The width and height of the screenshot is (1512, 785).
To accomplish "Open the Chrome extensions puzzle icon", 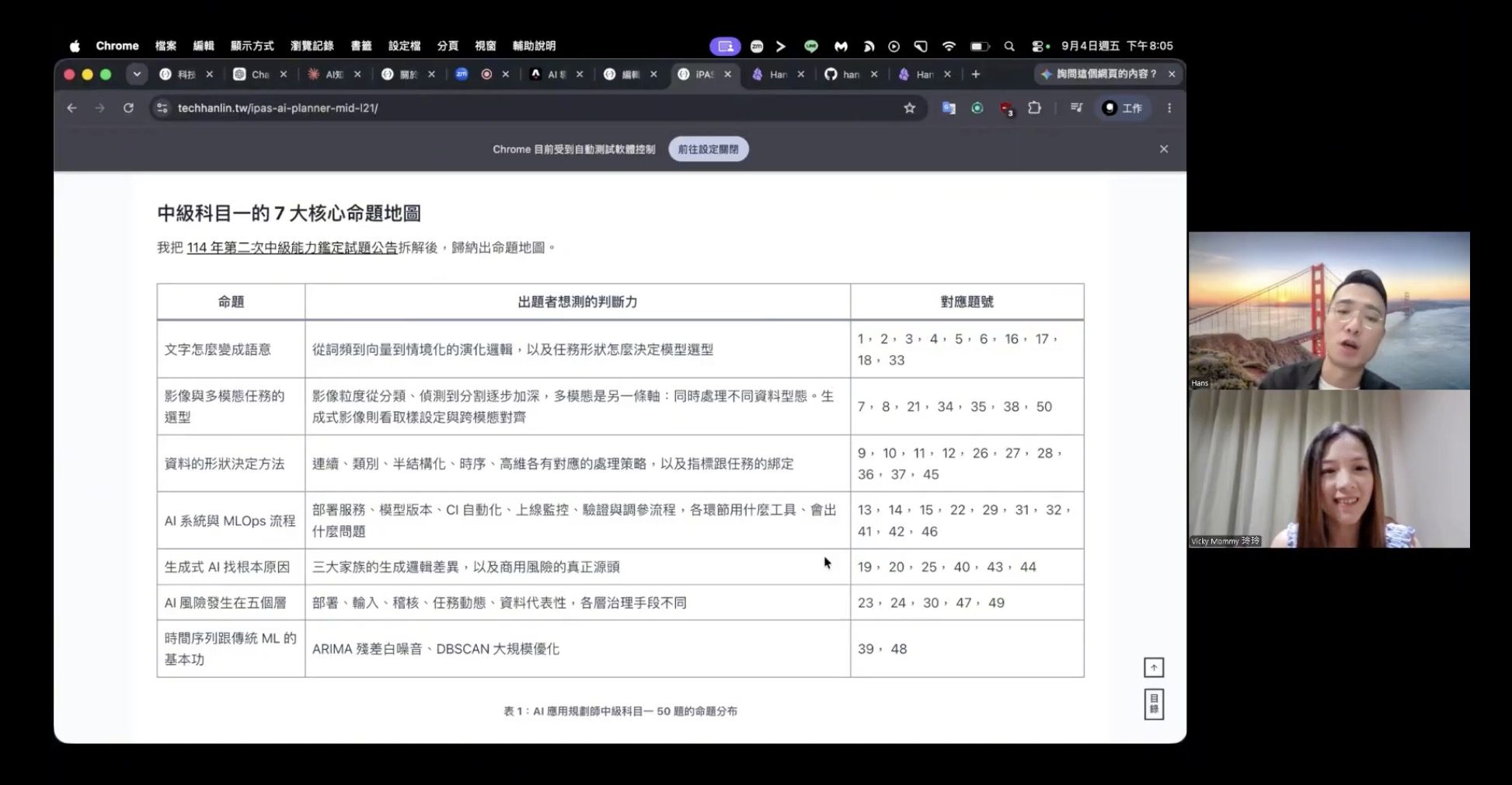I will point(1034,108).
